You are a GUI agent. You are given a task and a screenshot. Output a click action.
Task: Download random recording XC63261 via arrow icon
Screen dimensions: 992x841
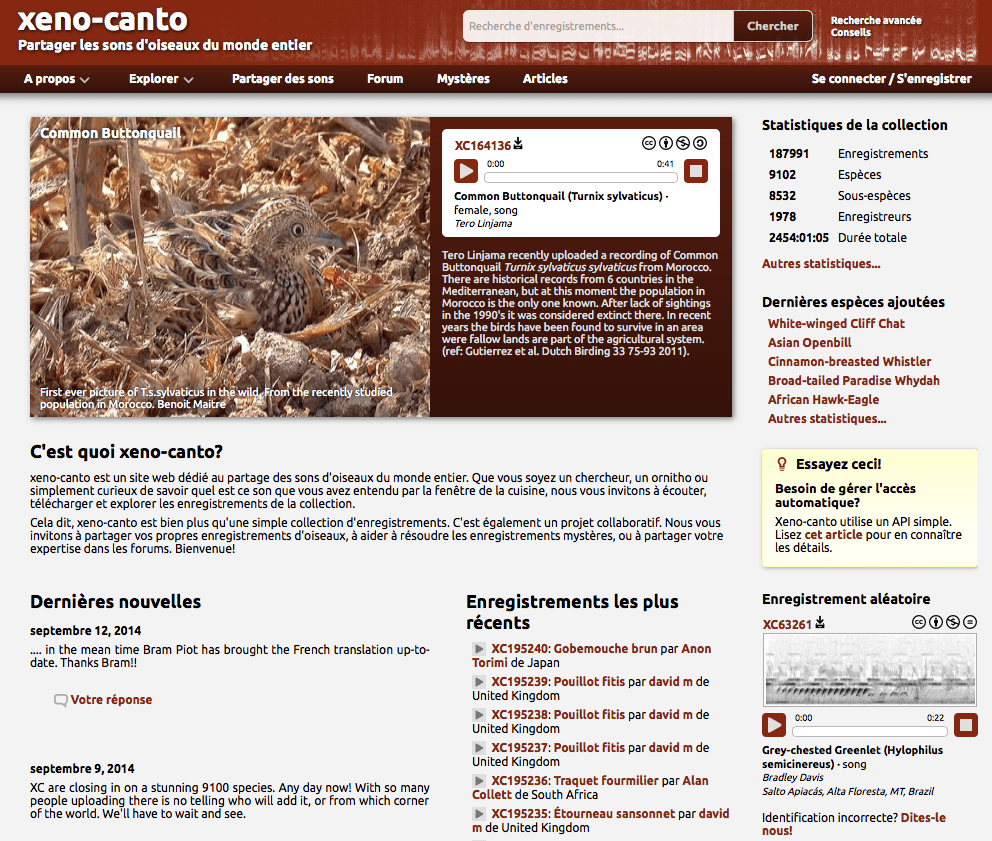point(820,623)
